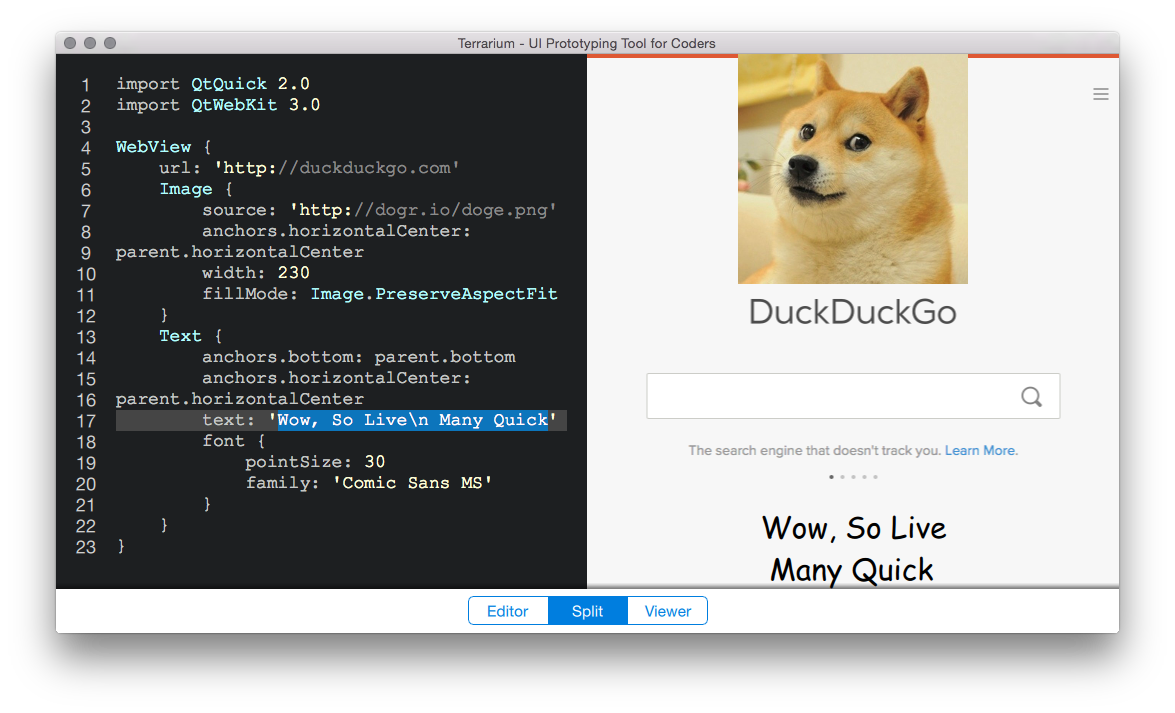Click 'import QtQuick 2.0' on line 1
Viewport: 1175px width, 713px height.
click(x=213, y=84)
